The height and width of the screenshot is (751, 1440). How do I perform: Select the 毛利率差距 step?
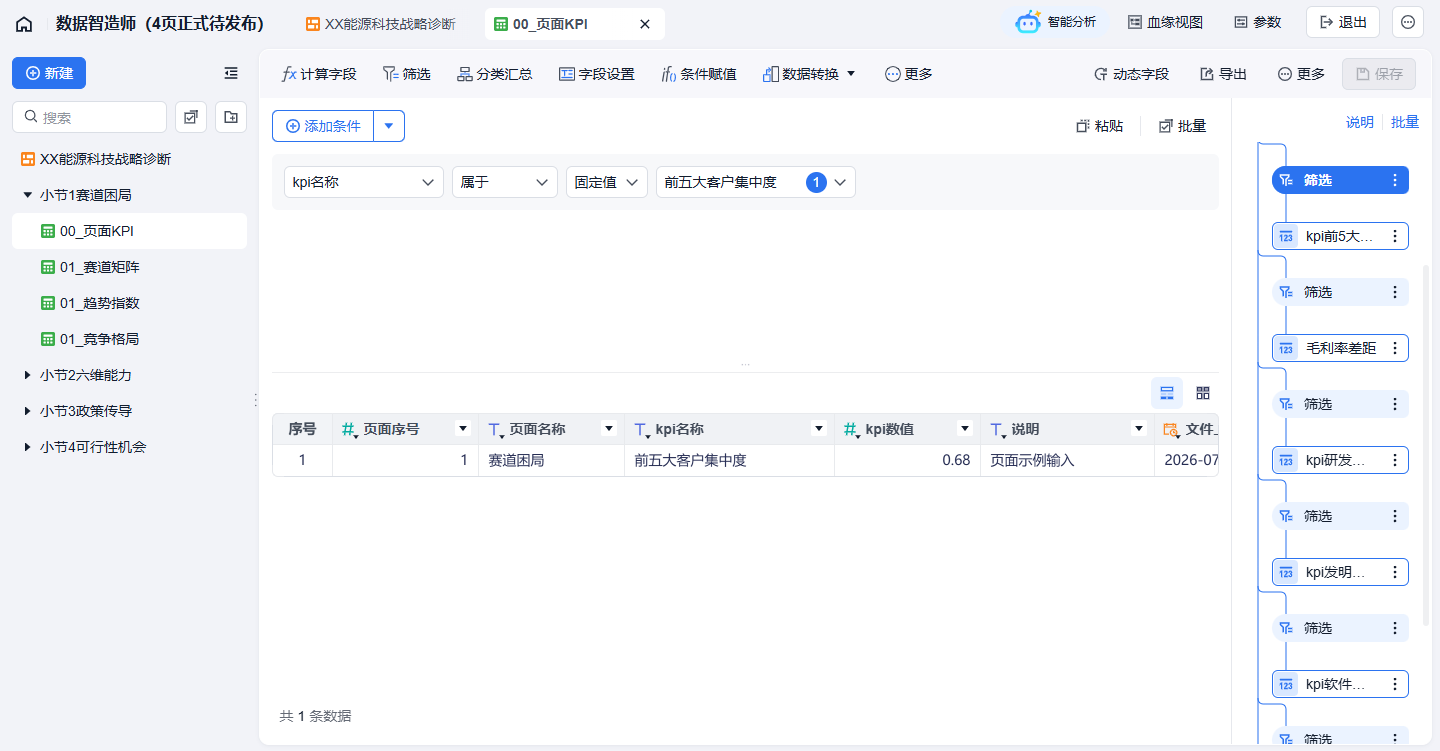pos(1340,348)
